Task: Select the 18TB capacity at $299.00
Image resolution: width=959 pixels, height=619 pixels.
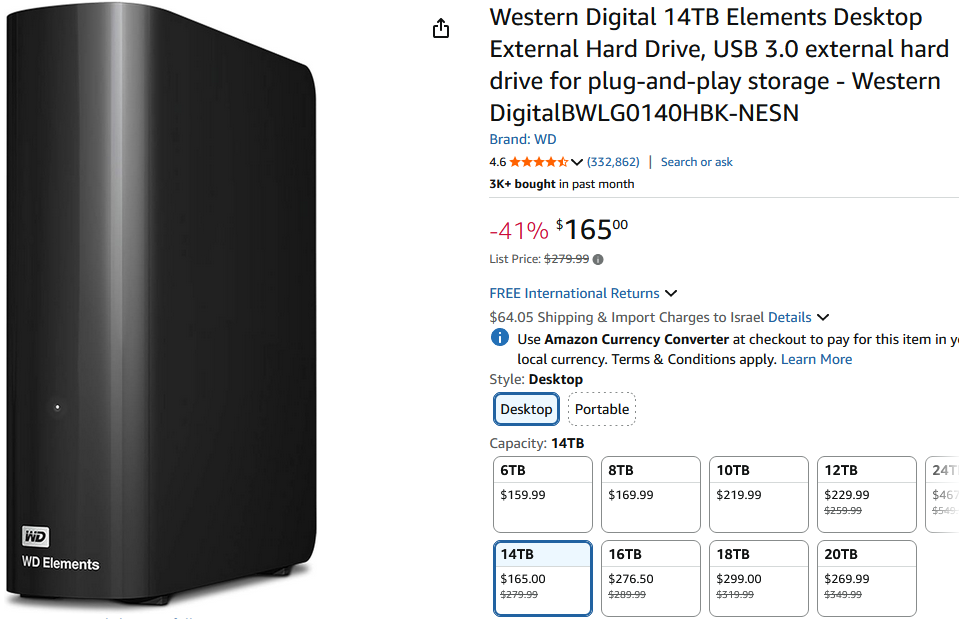Action: [758, 578]
